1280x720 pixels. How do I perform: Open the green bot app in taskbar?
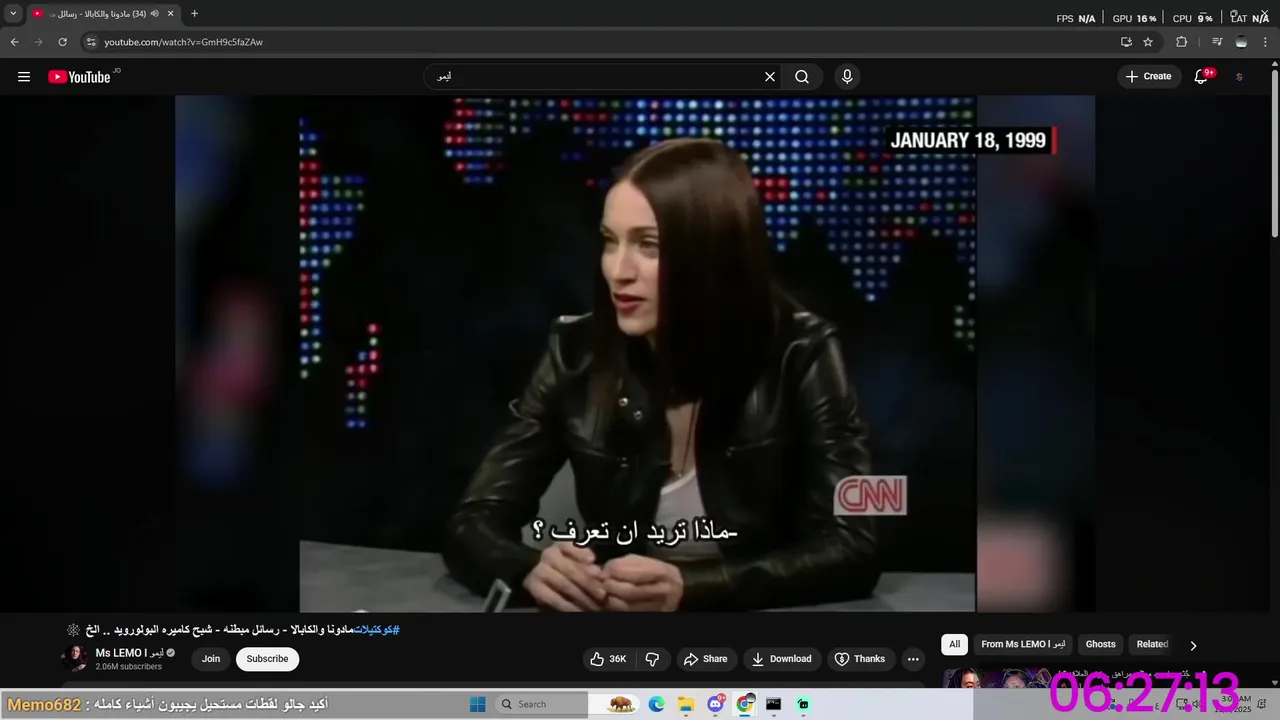803,704
